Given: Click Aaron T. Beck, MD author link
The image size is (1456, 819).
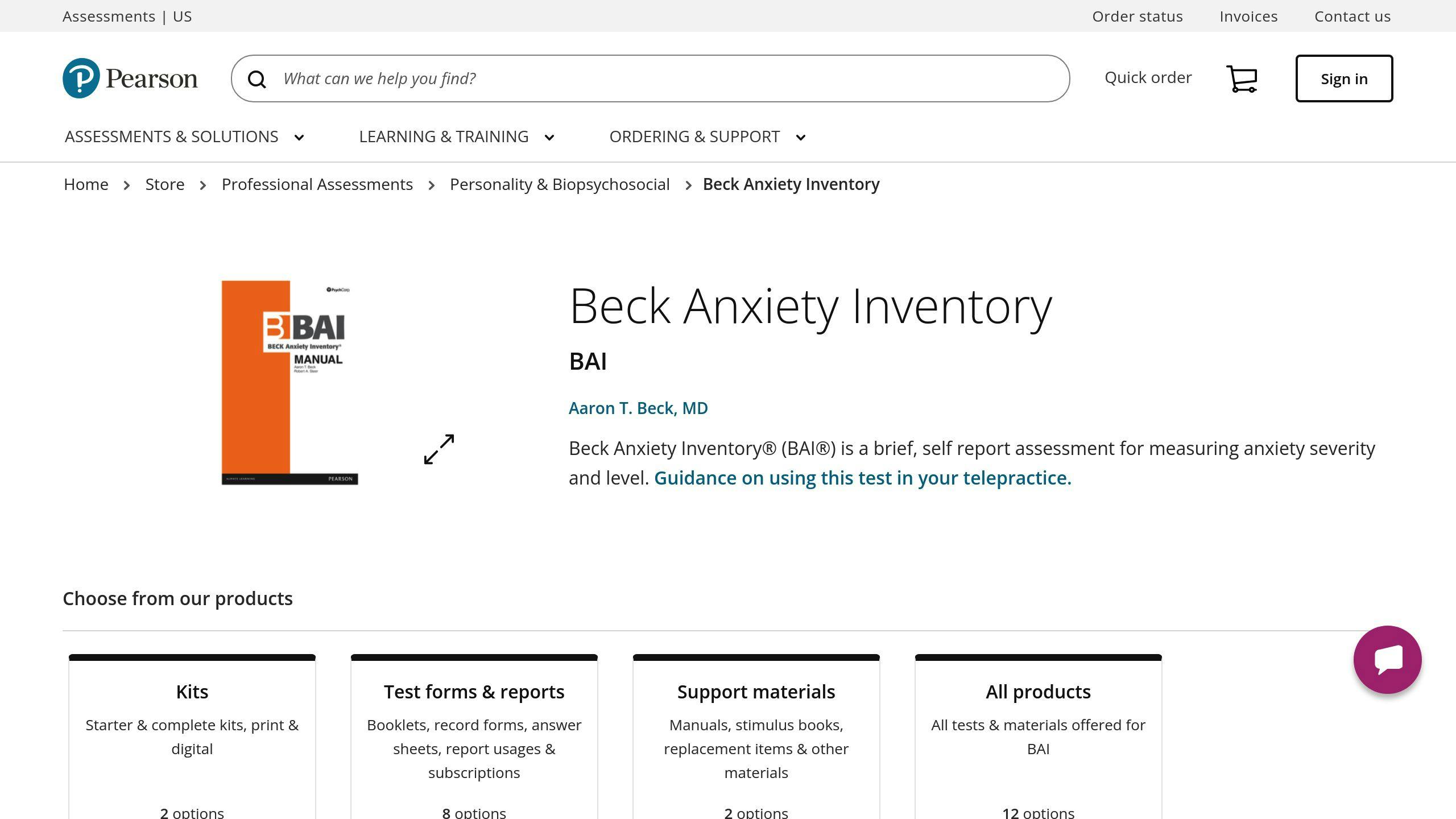Looking at the screenshot, I should (x=638, y=408).
